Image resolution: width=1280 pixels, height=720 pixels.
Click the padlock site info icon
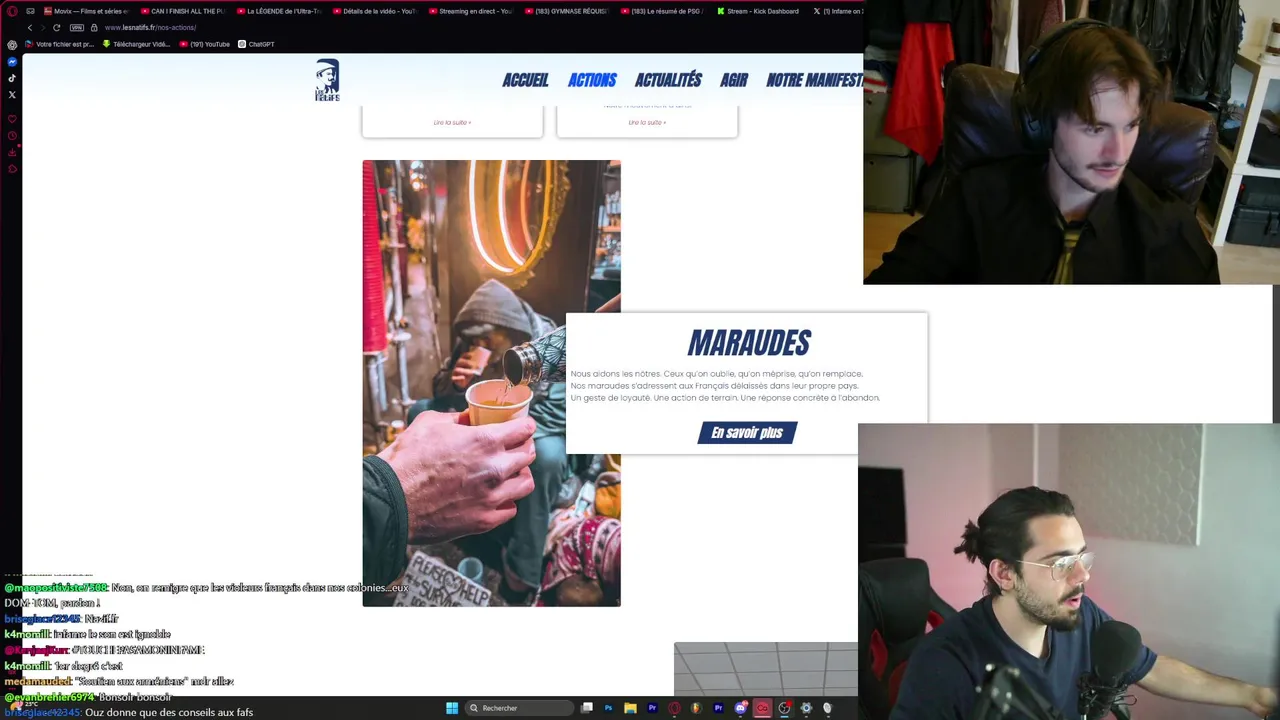[x=94, y=27]
